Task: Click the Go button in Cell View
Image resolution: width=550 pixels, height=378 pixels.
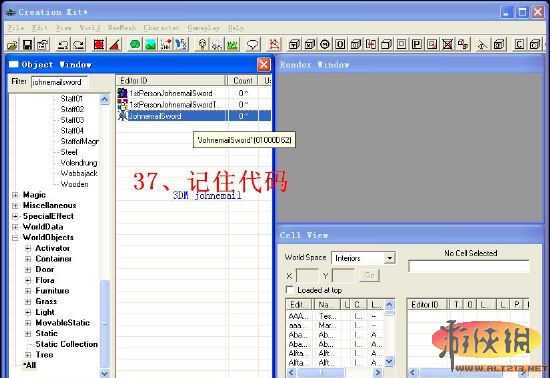Action: [x=369, y=275]
